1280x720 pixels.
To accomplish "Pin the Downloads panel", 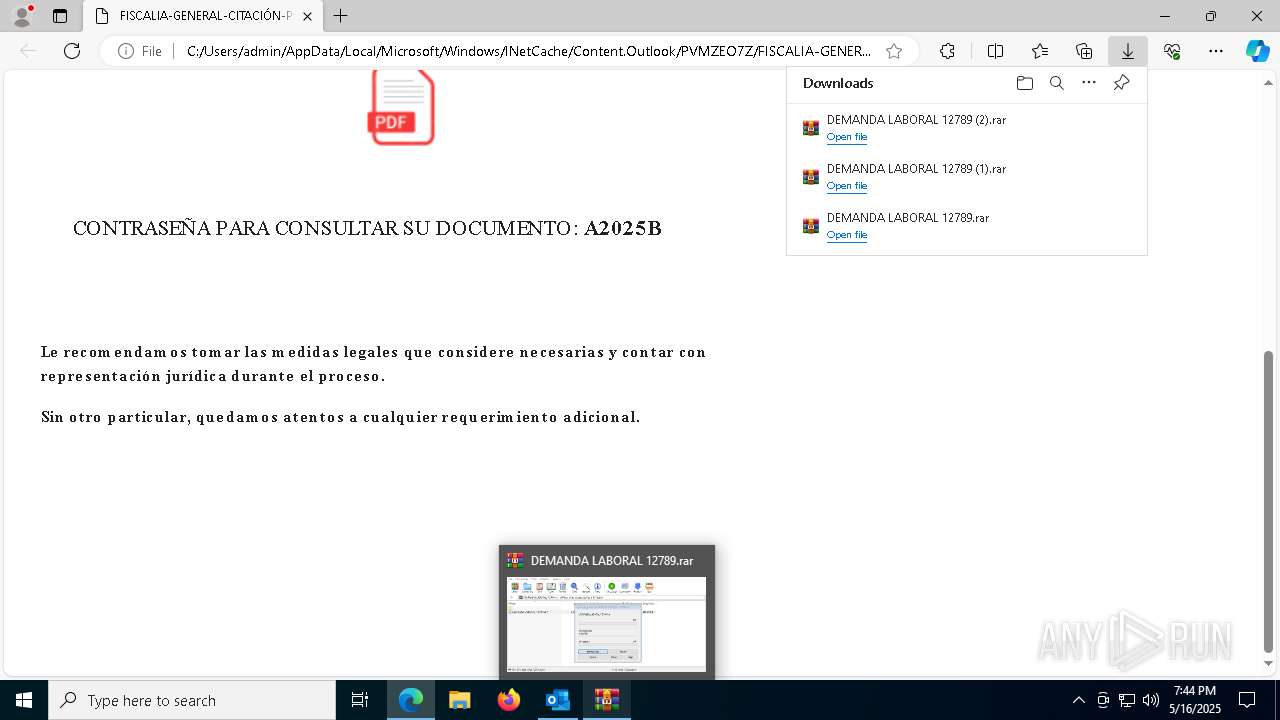I will [1121, 83].
